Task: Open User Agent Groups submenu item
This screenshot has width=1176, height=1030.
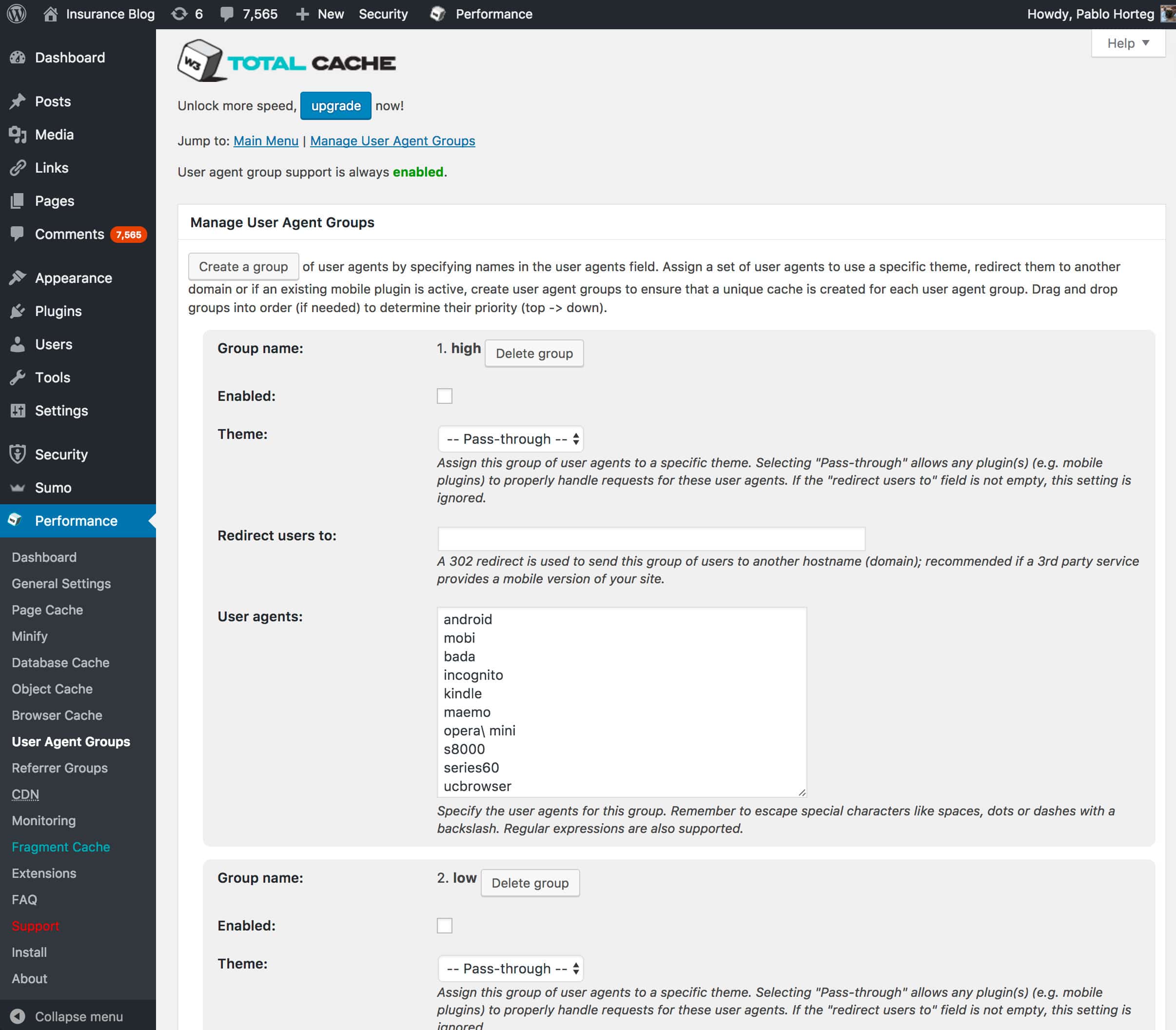Action: click(71, 741)
